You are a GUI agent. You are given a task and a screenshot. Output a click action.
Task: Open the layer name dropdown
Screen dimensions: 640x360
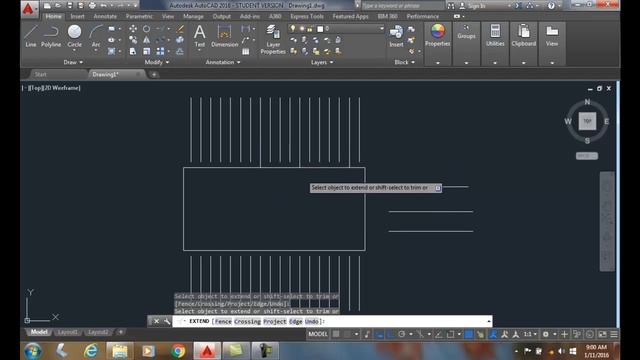(x=382, y=29)
